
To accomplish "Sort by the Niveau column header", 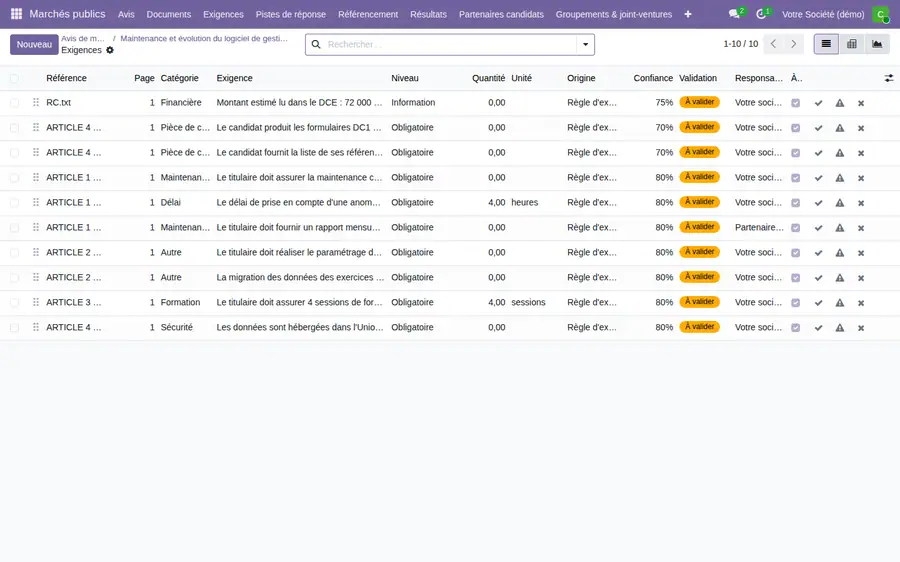I will pyautogui.click(x=405, y=78).
